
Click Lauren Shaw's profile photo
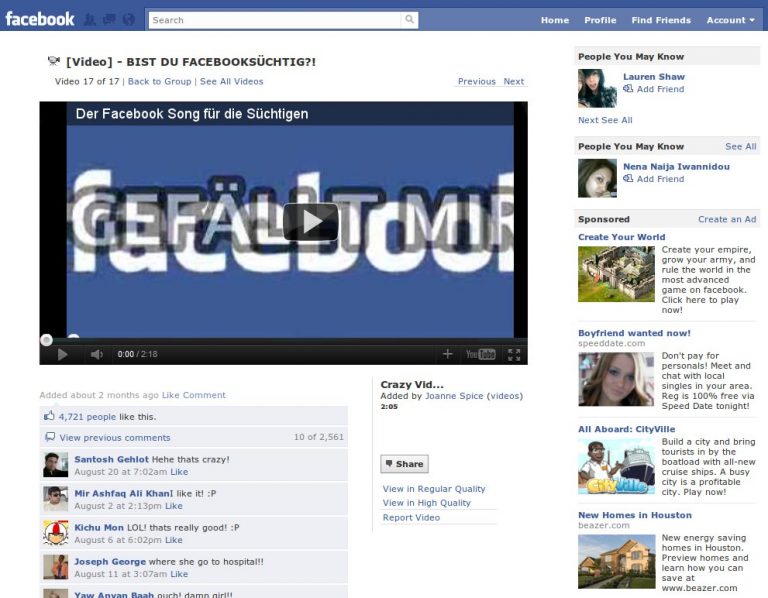click(597, 88)
